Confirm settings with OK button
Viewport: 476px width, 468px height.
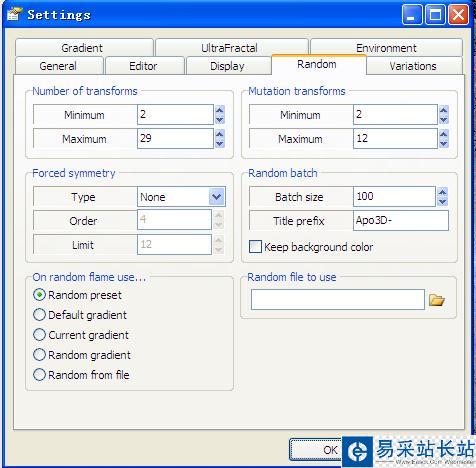pos(316,450)
